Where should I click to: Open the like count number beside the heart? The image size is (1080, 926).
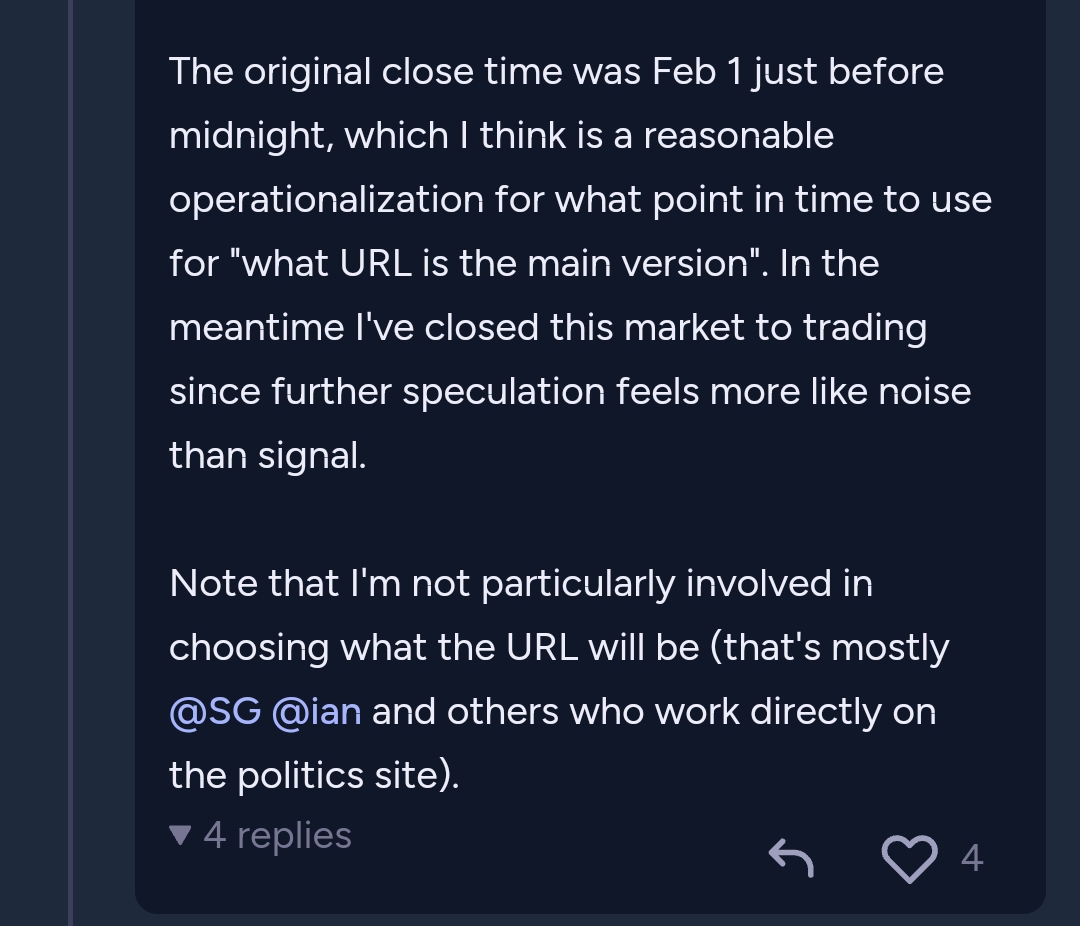click(x=972, y=858)
